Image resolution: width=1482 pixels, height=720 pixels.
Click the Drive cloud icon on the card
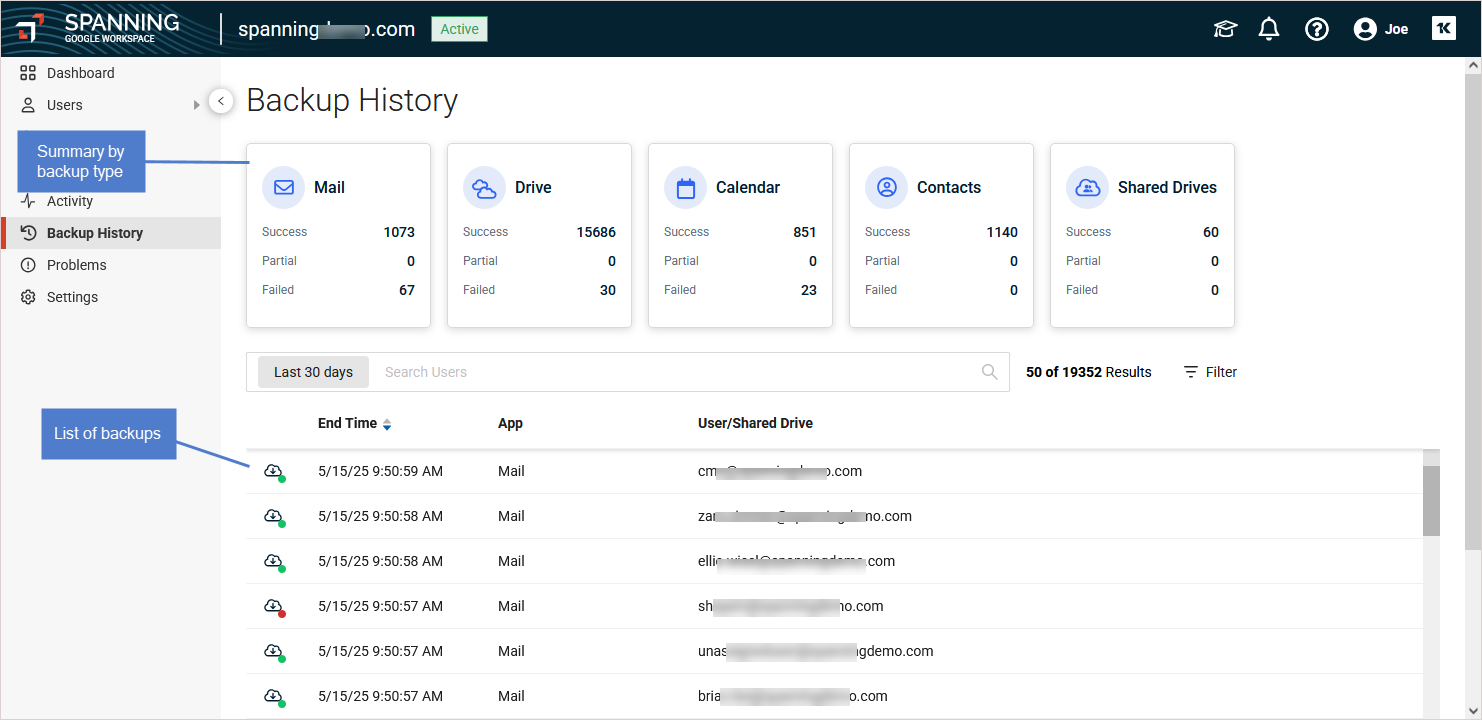(484, 187)
